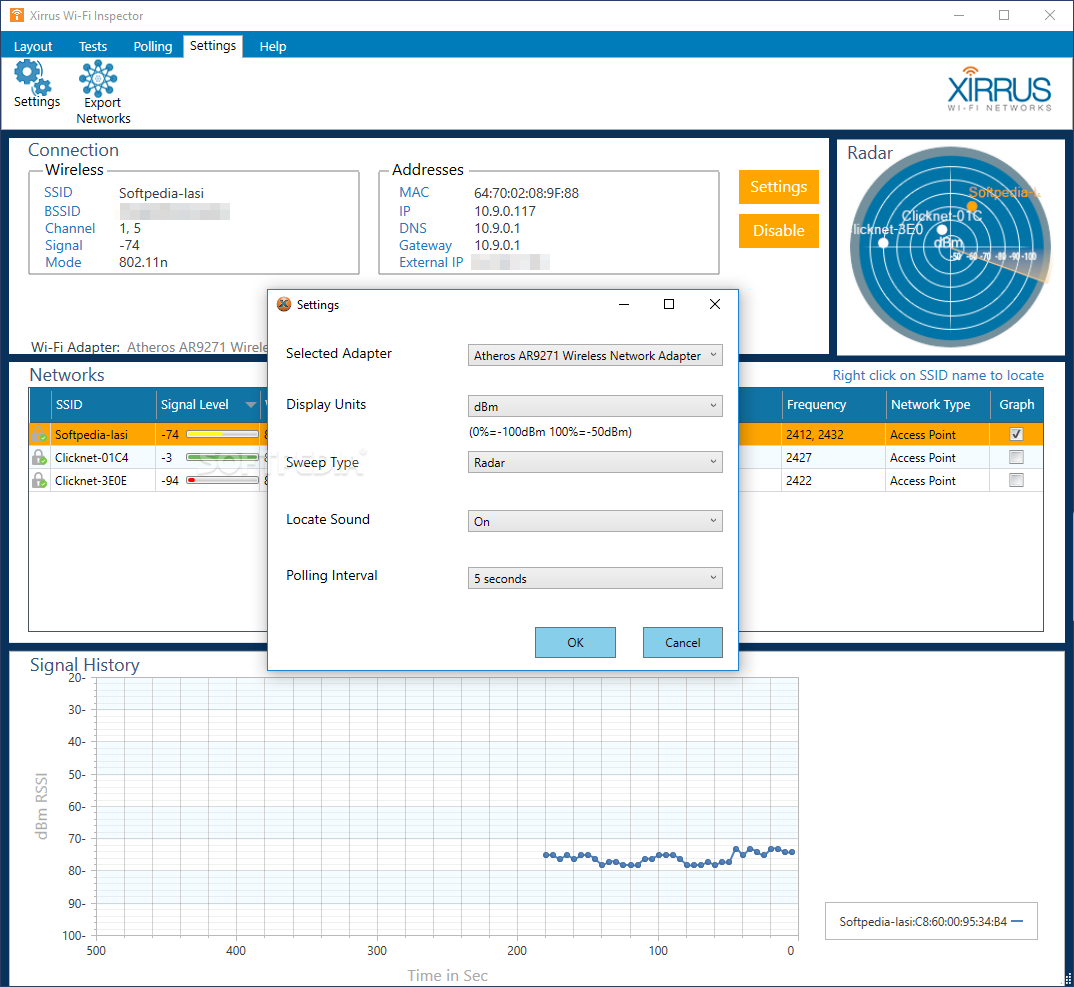Image resolution: width=1074 pixels, height=987 pixels.
Task: Click the orange Disable button
Action: [779, 231]
